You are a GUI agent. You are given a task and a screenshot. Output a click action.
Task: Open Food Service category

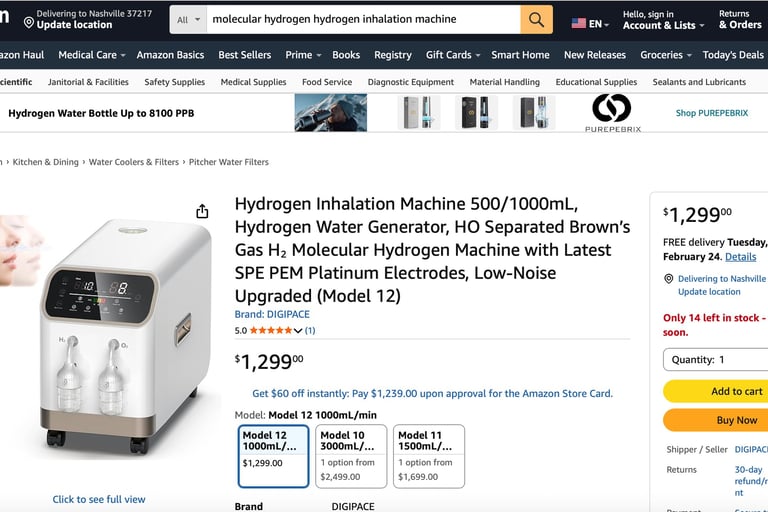pyautogui.click(x=327, y=82)
